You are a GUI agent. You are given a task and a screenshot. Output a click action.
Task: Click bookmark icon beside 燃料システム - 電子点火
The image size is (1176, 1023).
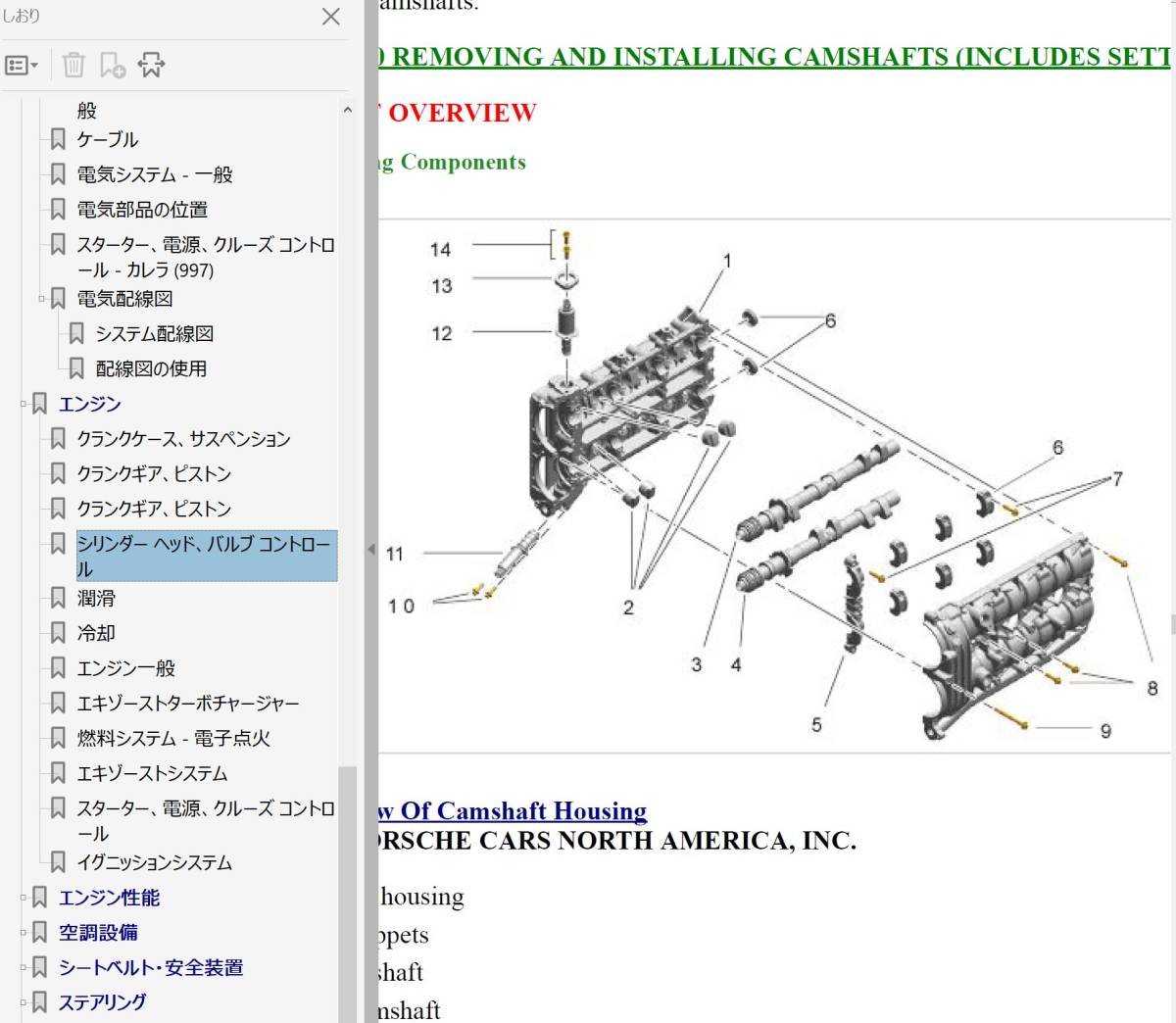tap(58, 738)
